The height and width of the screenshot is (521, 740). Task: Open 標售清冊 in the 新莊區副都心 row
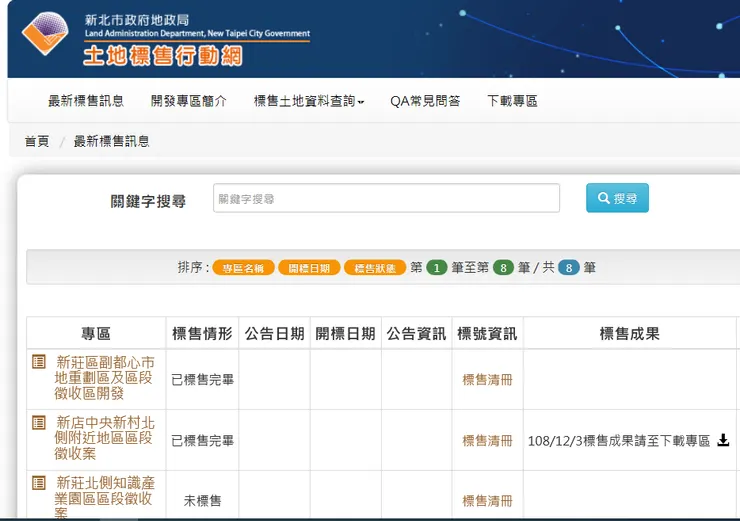488,380
